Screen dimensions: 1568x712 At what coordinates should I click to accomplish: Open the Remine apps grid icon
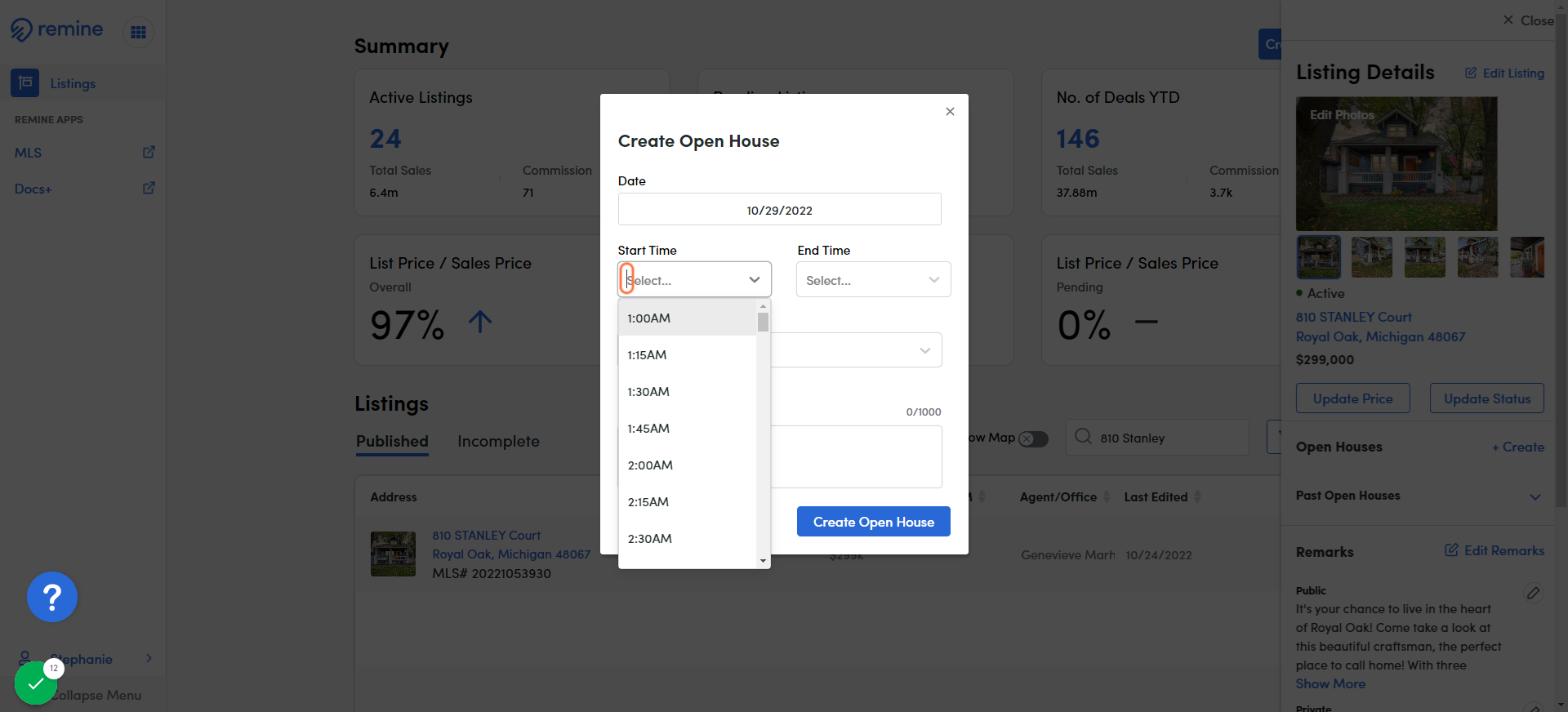pos(138,32)
